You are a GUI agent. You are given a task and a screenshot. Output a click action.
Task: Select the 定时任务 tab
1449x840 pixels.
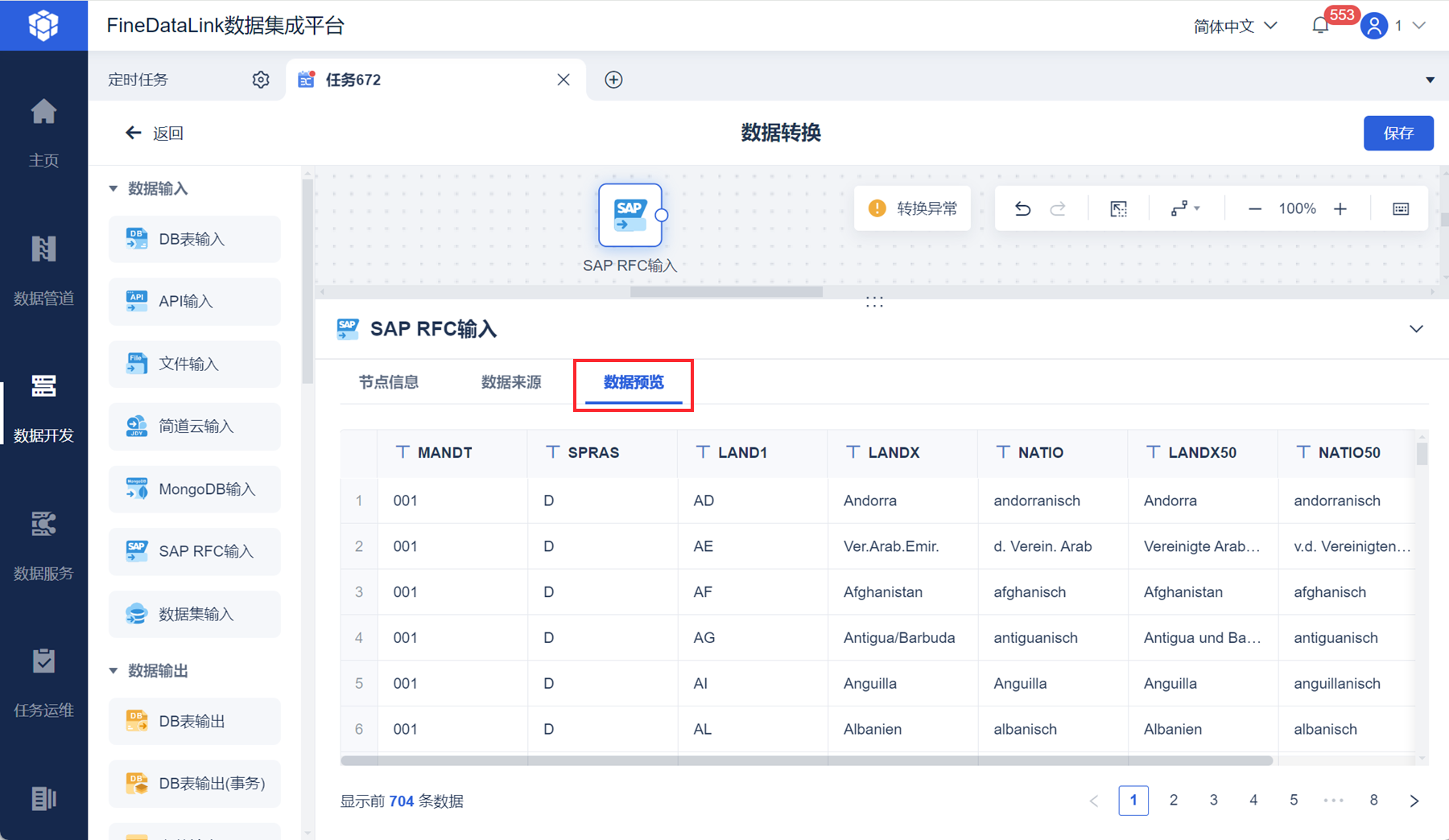point(138,80)
